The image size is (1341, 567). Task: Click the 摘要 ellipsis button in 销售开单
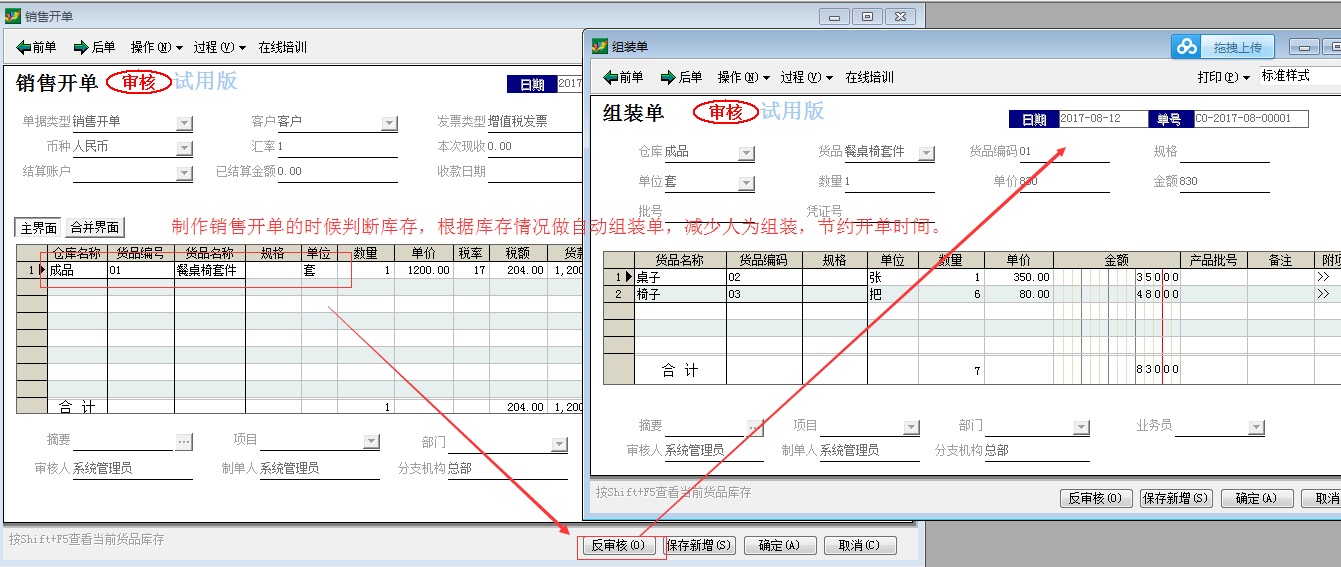pyautogui.click(x=184, y=441)
